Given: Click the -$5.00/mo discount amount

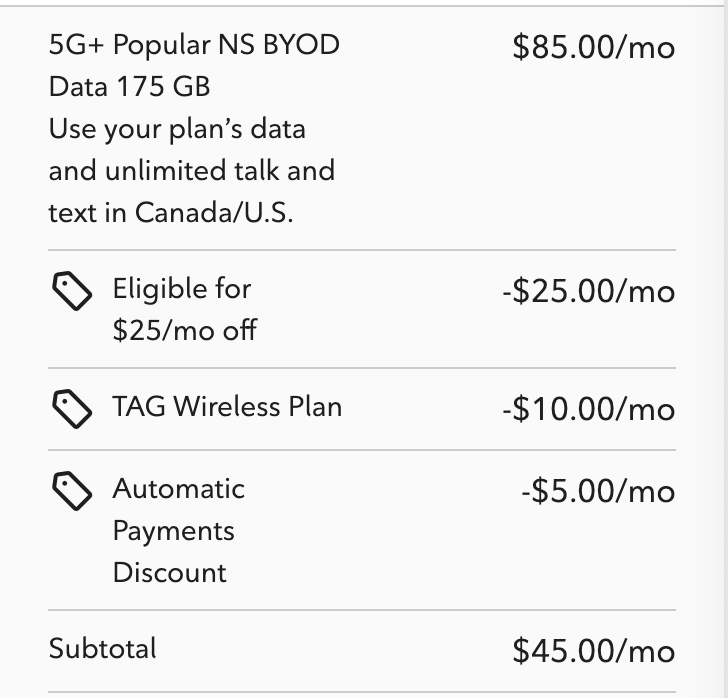Looking at the screenshot, I should point(597,491).
